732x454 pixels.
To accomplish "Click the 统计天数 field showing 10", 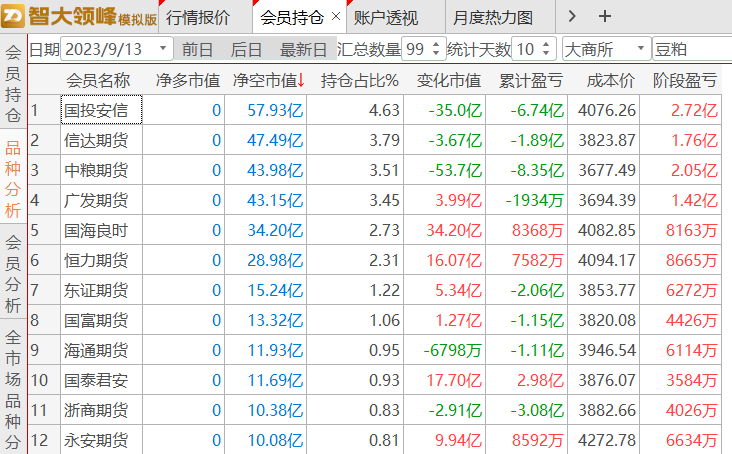I will point(527,49).
